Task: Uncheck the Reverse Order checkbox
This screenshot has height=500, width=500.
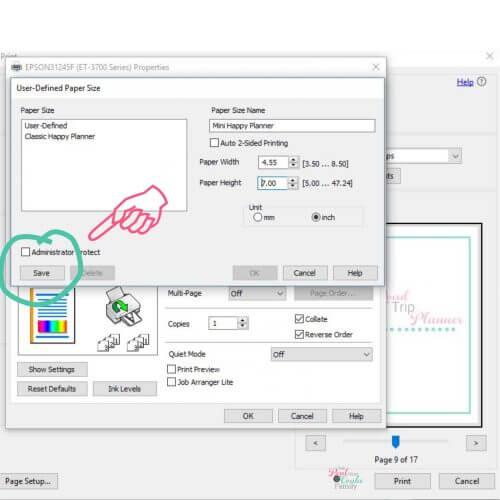Action: click(x=299, y=334)
